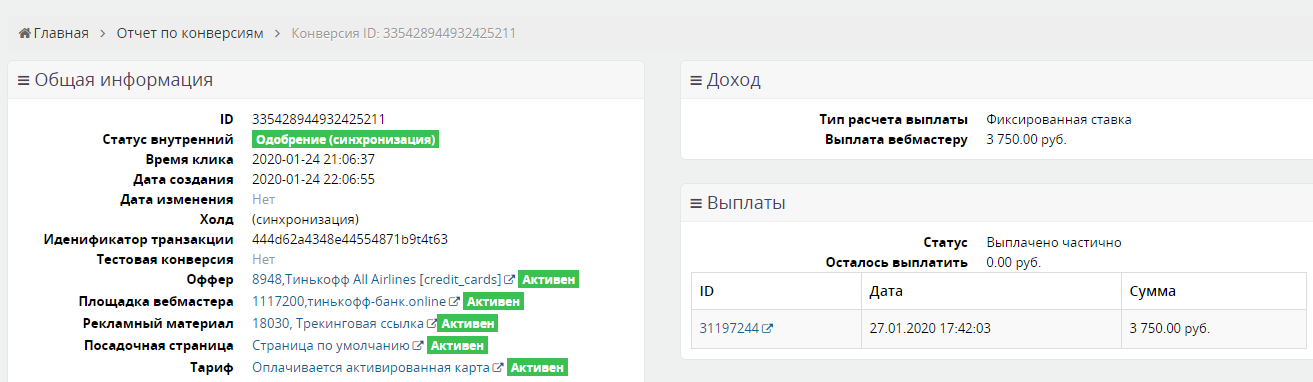This screenshot has height=382, width=1313.
Task: Click the Активен badge next to the offer
Action: click(x=549, y=280)
